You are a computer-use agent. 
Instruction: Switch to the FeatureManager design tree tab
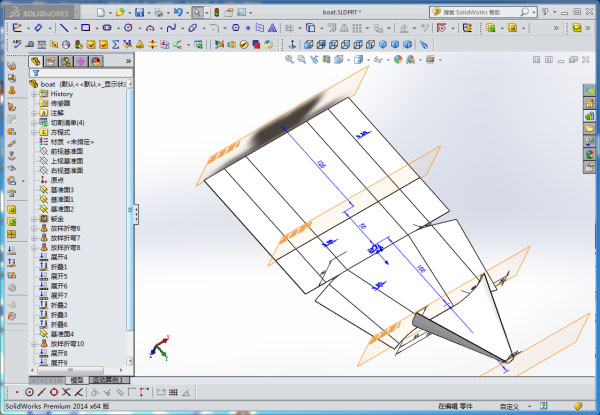click(x=36, y=61)
